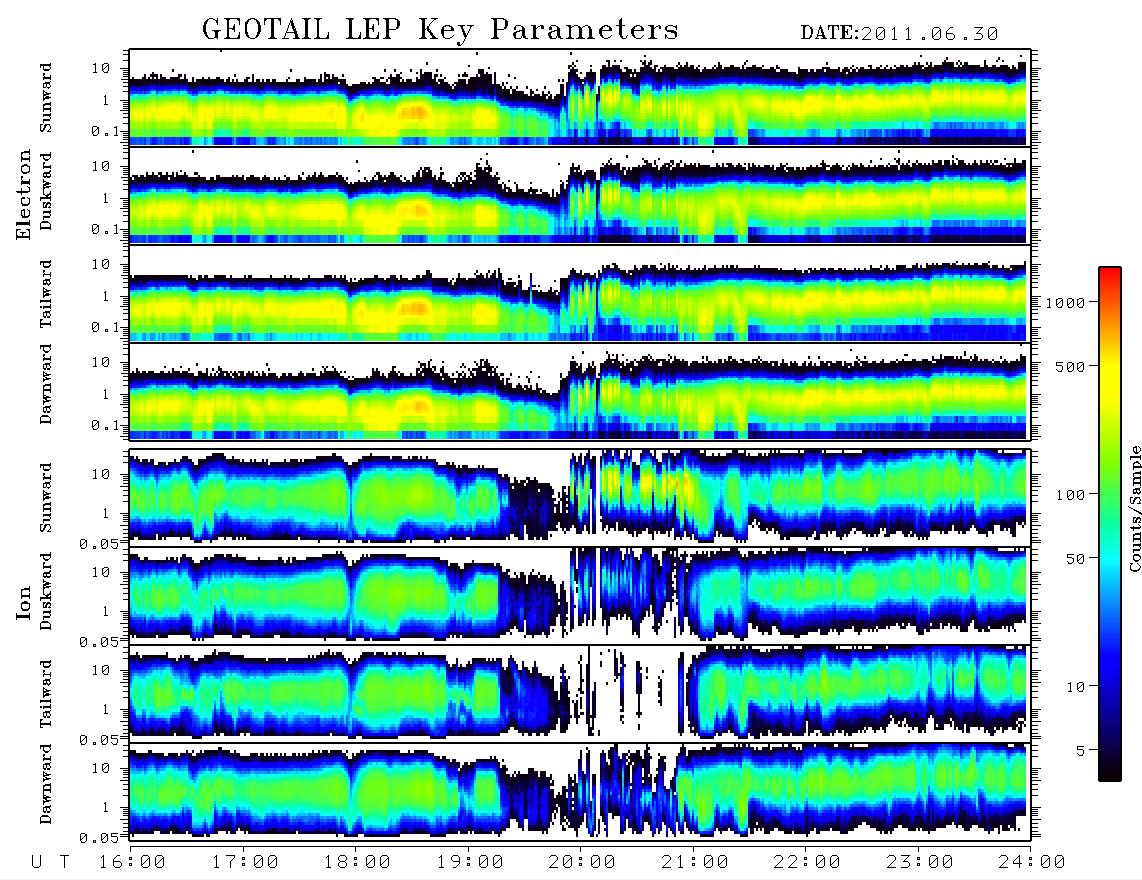This screenshot has width=1142, height=880.
Task: Select the Ion Sunward panel label
Action: (46, 497)
